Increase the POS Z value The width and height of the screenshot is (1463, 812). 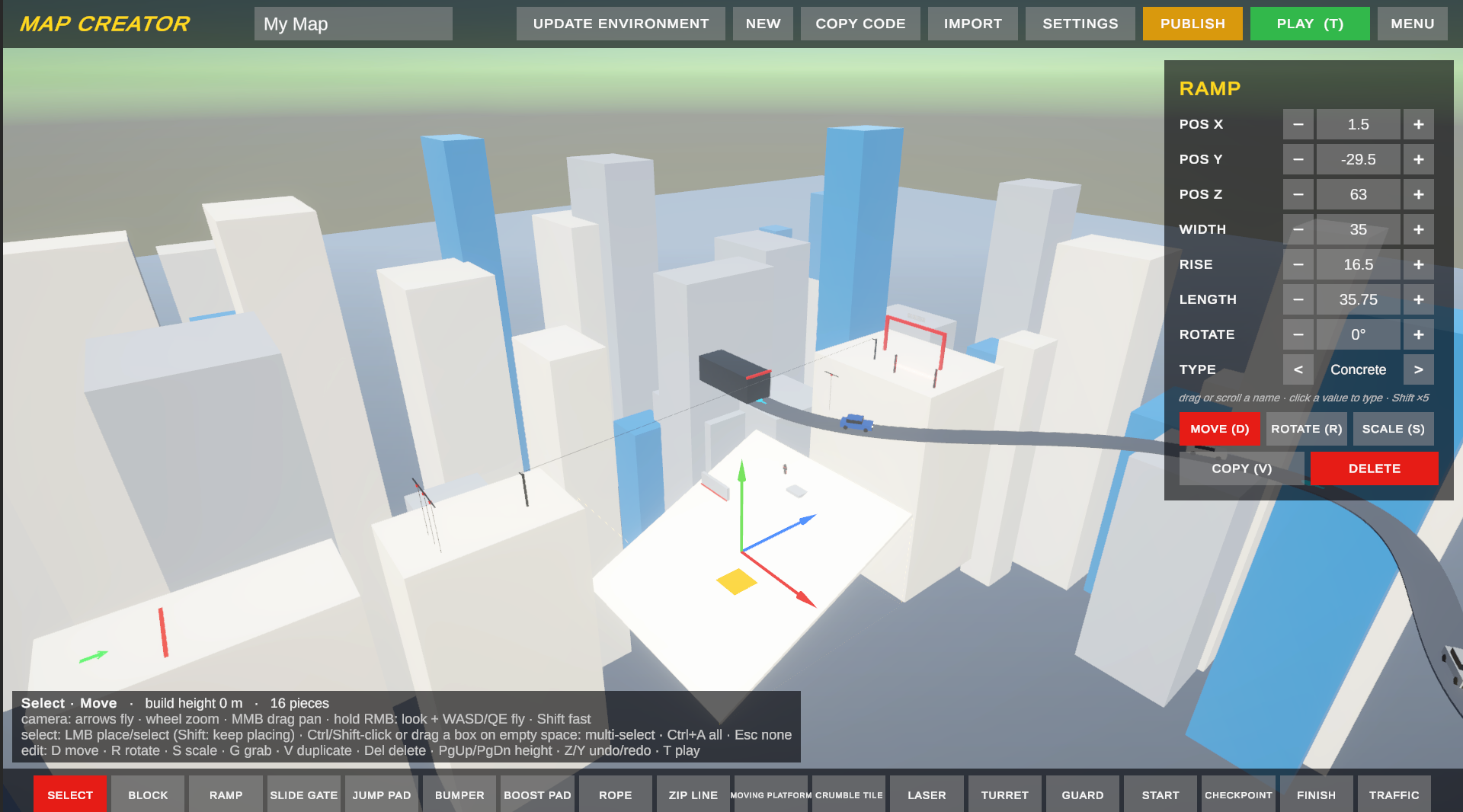pyautogui.click(x=1418, y=194)
